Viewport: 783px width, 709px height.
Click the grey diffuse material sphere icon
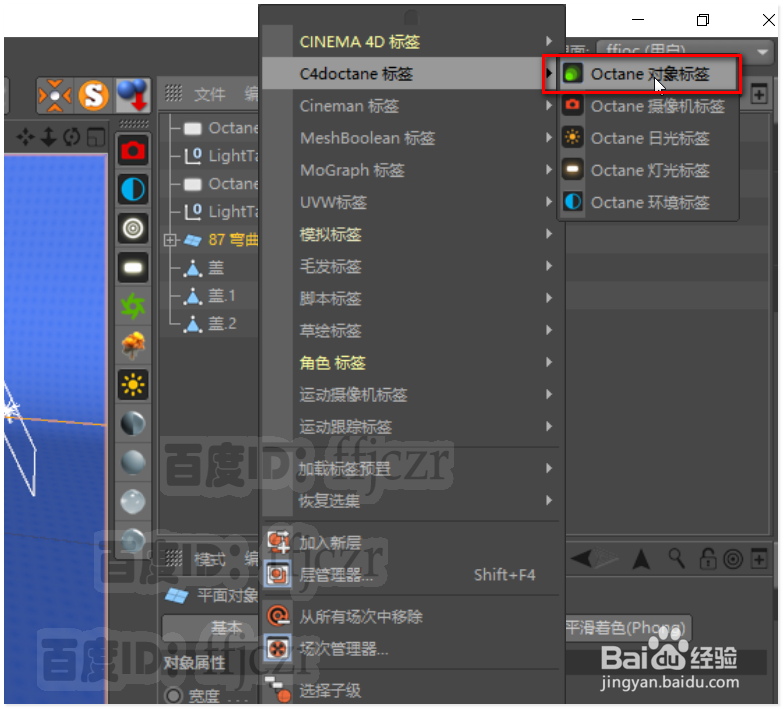133,462
